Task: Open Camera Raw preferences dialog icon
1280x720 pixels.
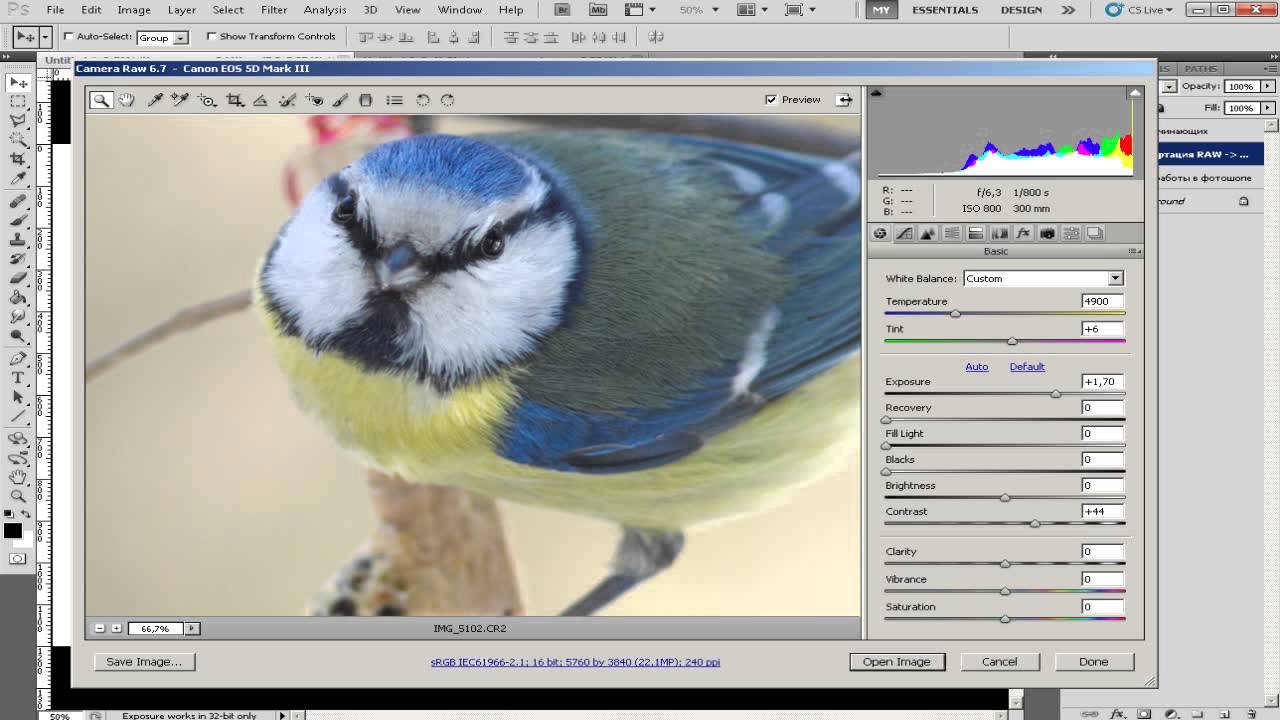Action: pos(395,100)
